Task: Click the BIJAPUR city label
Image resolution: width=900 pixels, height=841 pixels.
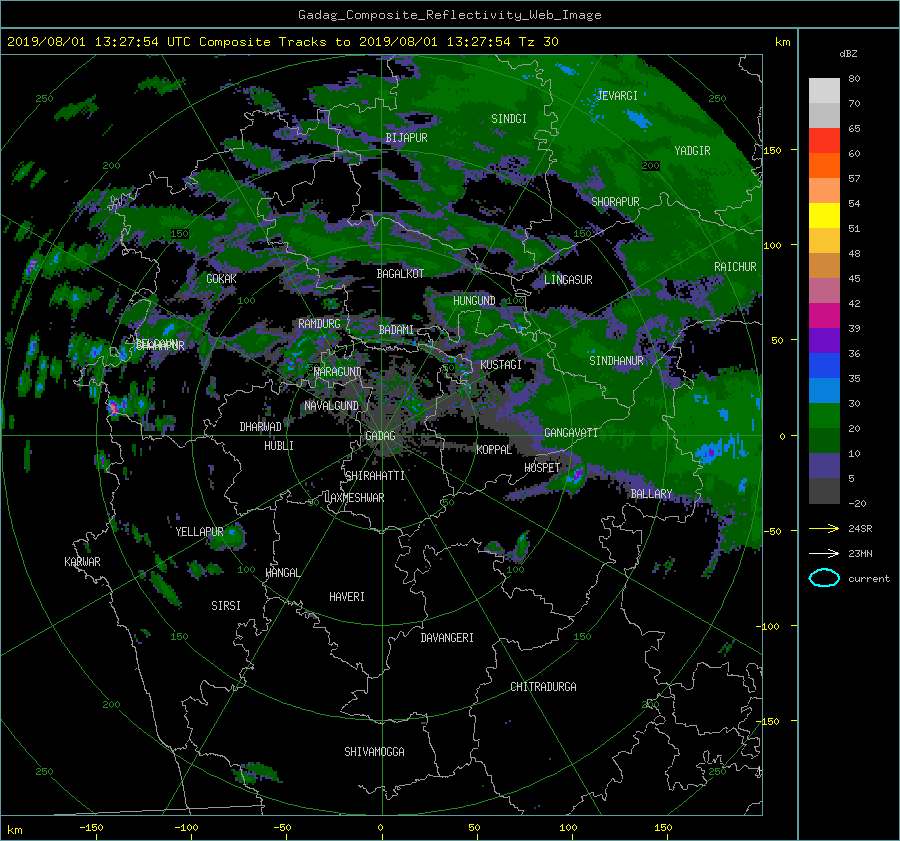Action: (x=406, y=138)
